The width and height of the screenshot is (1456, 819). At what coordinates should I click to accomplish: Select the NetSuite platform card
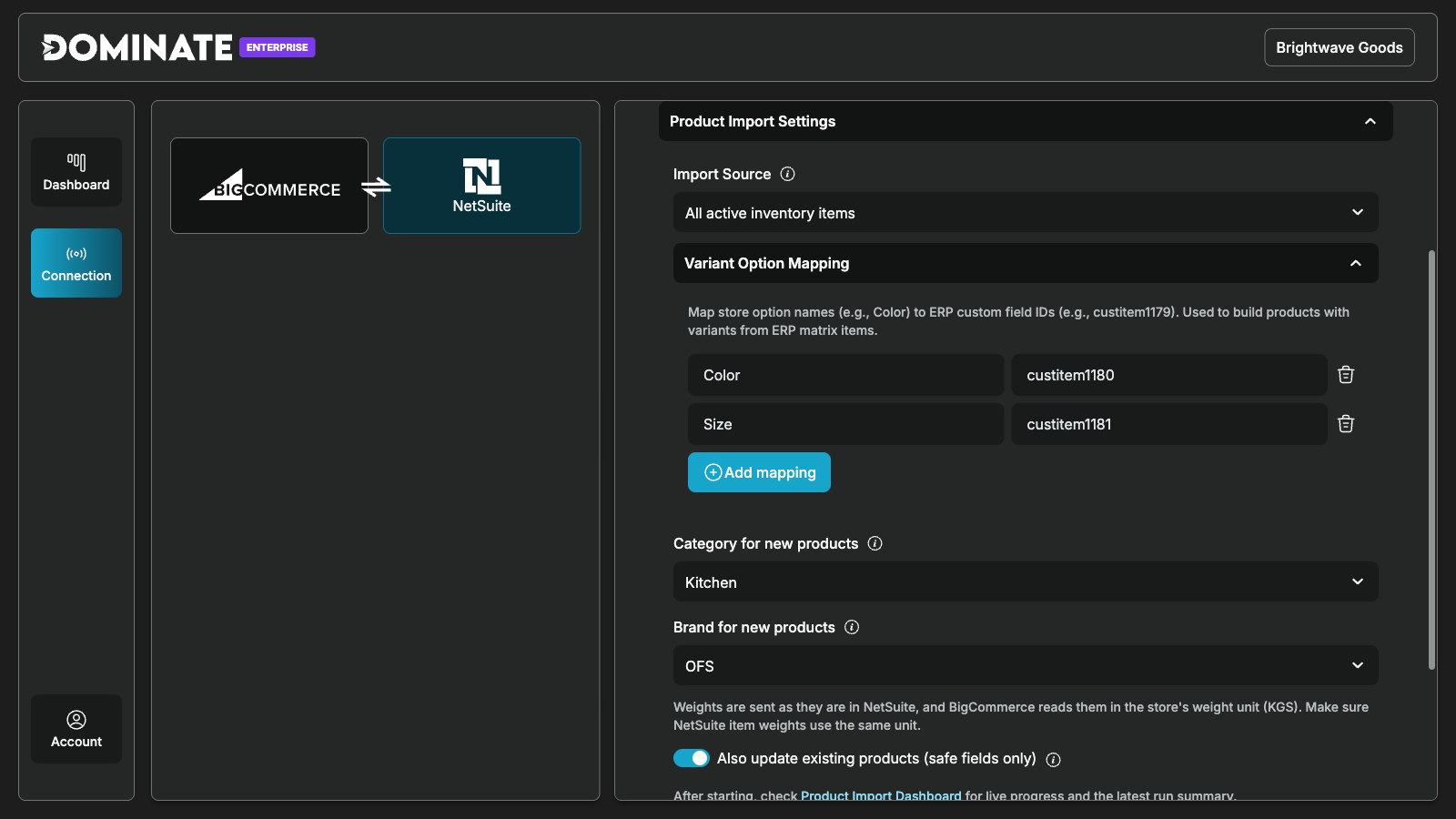pos(482,186)
